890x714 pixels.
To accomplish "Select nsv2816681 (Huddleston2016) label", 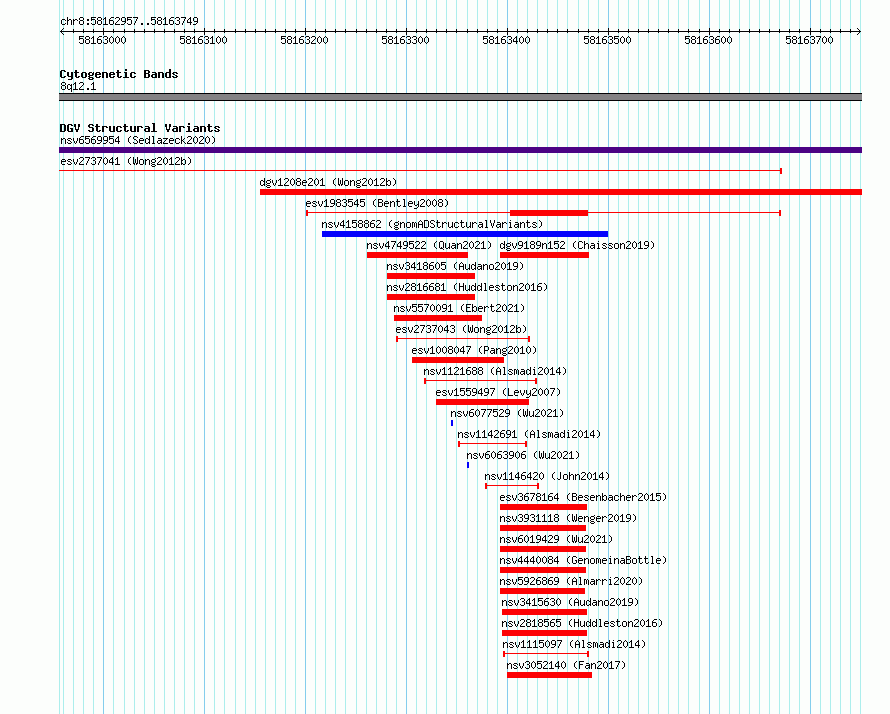I will (467, 287).
